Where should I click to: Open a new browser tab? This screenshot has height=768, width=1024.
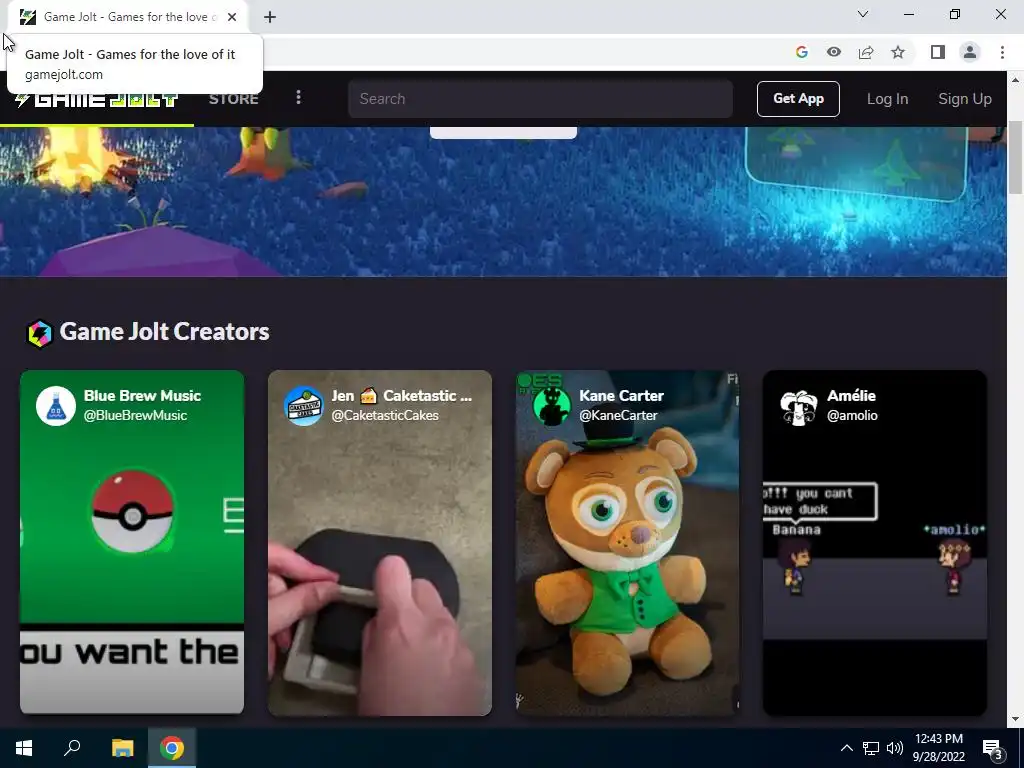[x=270, y=17]
